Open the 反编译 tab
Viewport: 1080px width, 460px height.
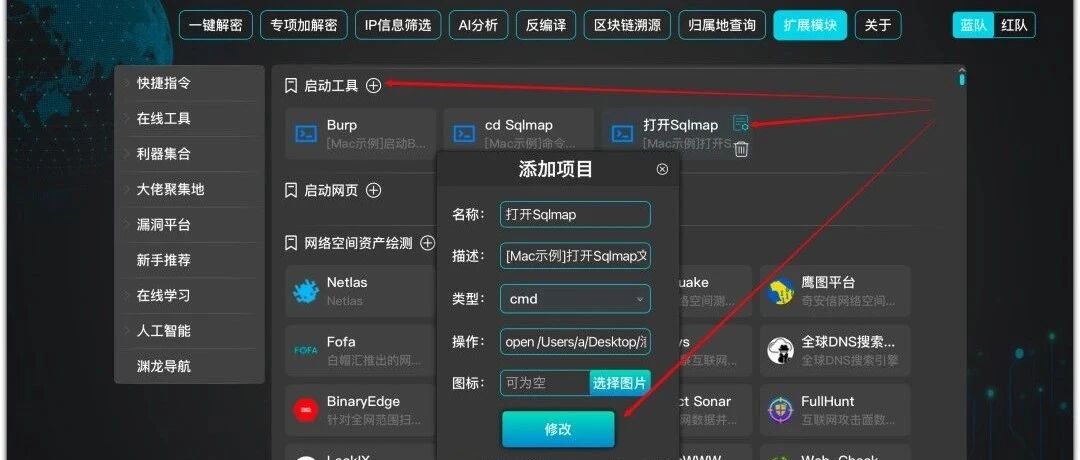pyautogui.click(x=546, y=25)
